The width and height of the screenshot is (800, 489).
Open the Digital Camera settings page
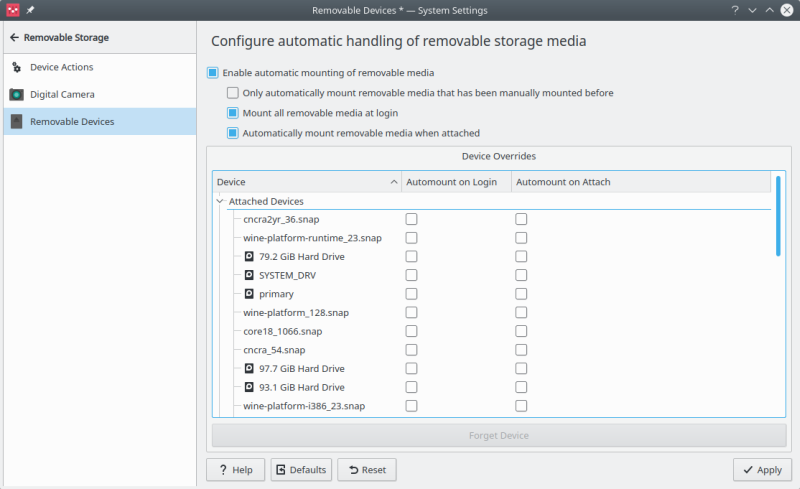pos(62,94)
